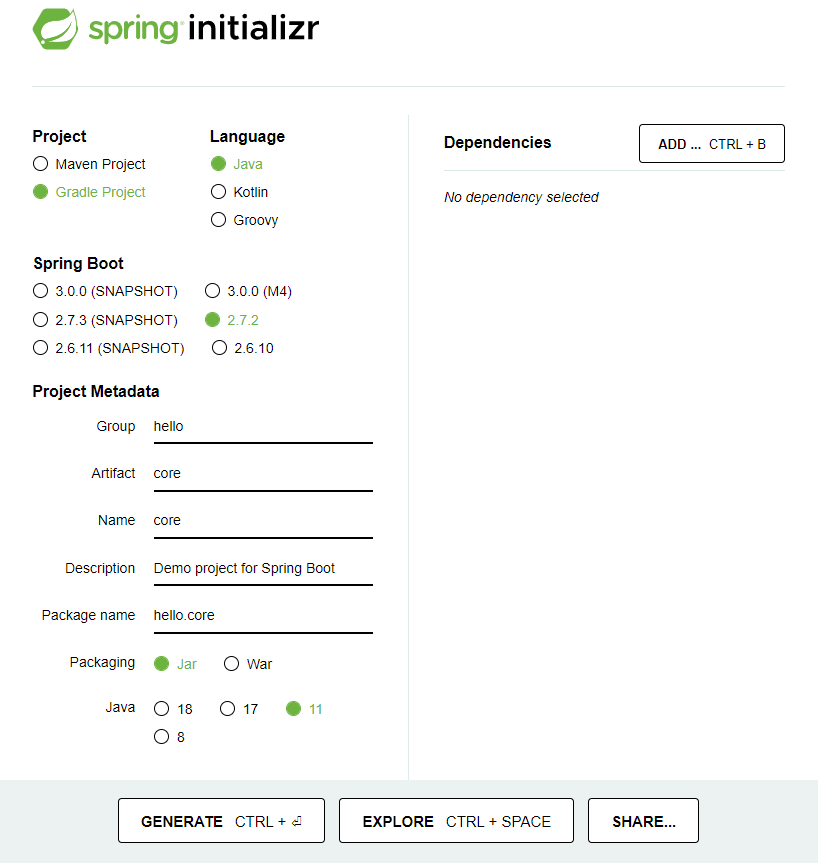Viewport: 818px width, 863px height.
Task: Click the Project section heading
Action: click(59, 136)
